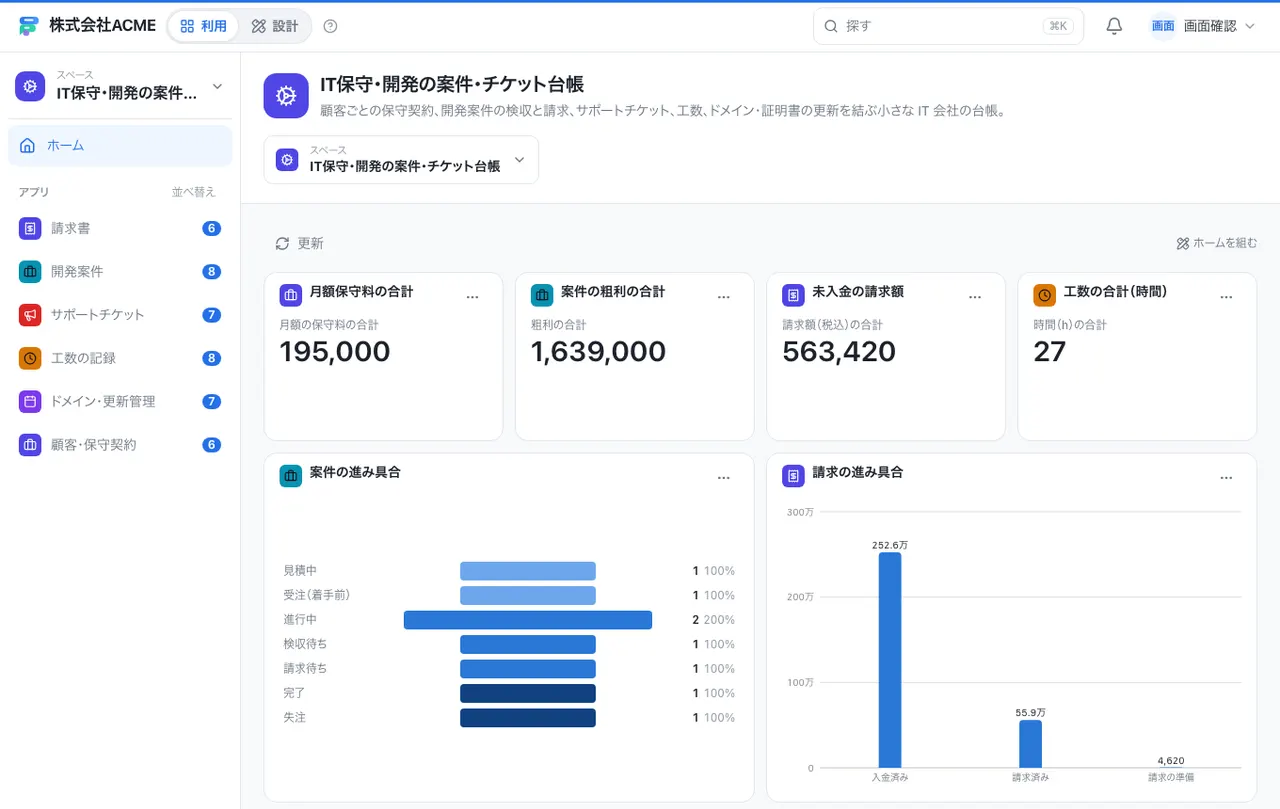The width and height of the screenshot is (1280, 809).
Task: Click the 入金済み bar in the chart
Action: (x=890, y=660)
